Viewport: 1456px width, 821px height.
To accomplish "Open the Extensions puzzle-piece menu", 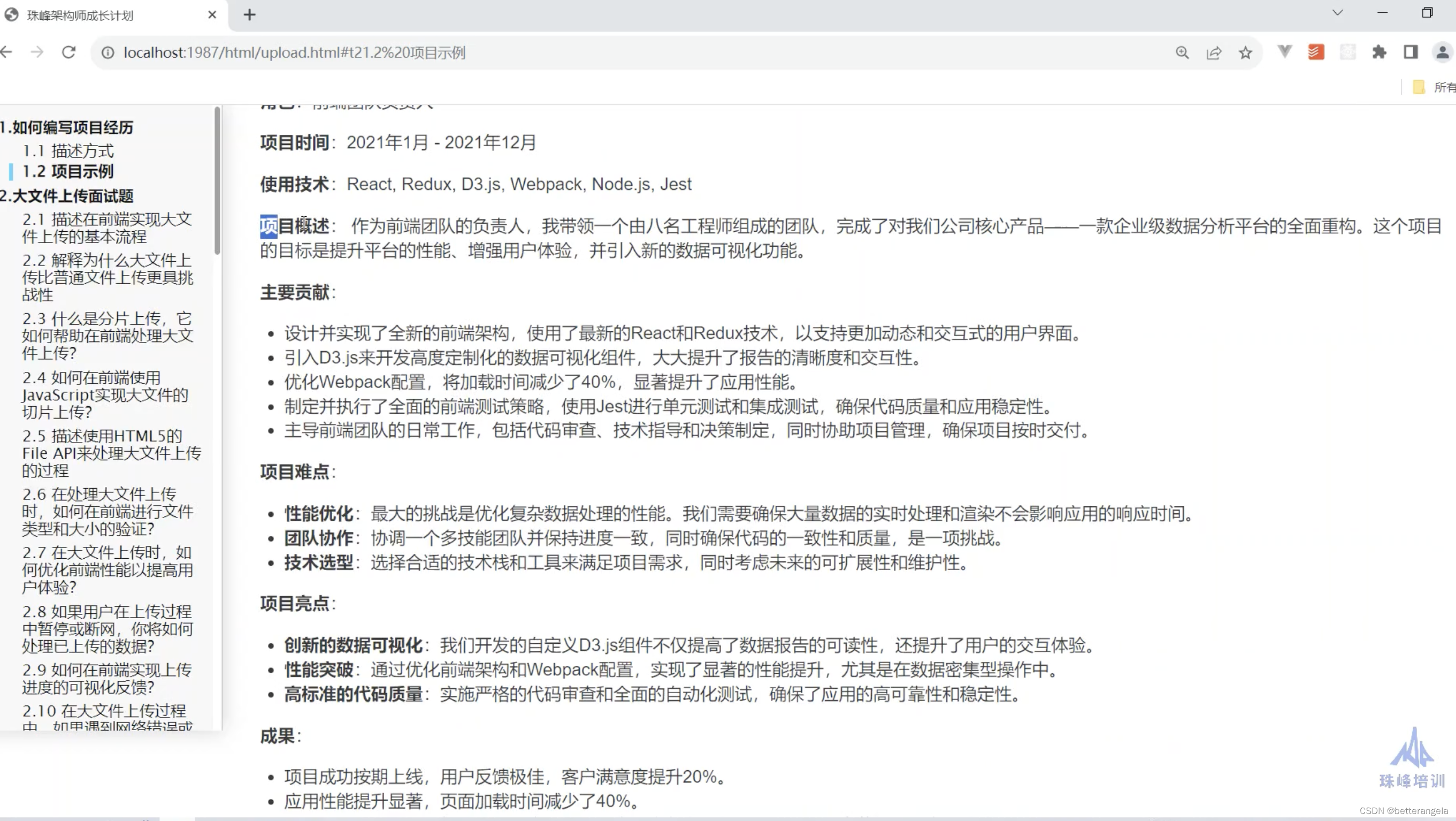I will 1379,52.
